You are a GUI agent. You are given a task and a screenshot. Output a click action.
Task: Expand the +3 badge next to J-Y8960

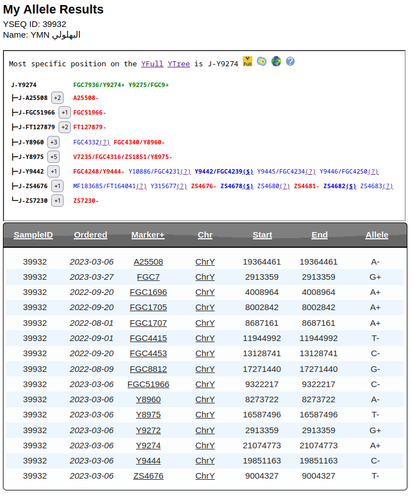click(x=53, y=142)
